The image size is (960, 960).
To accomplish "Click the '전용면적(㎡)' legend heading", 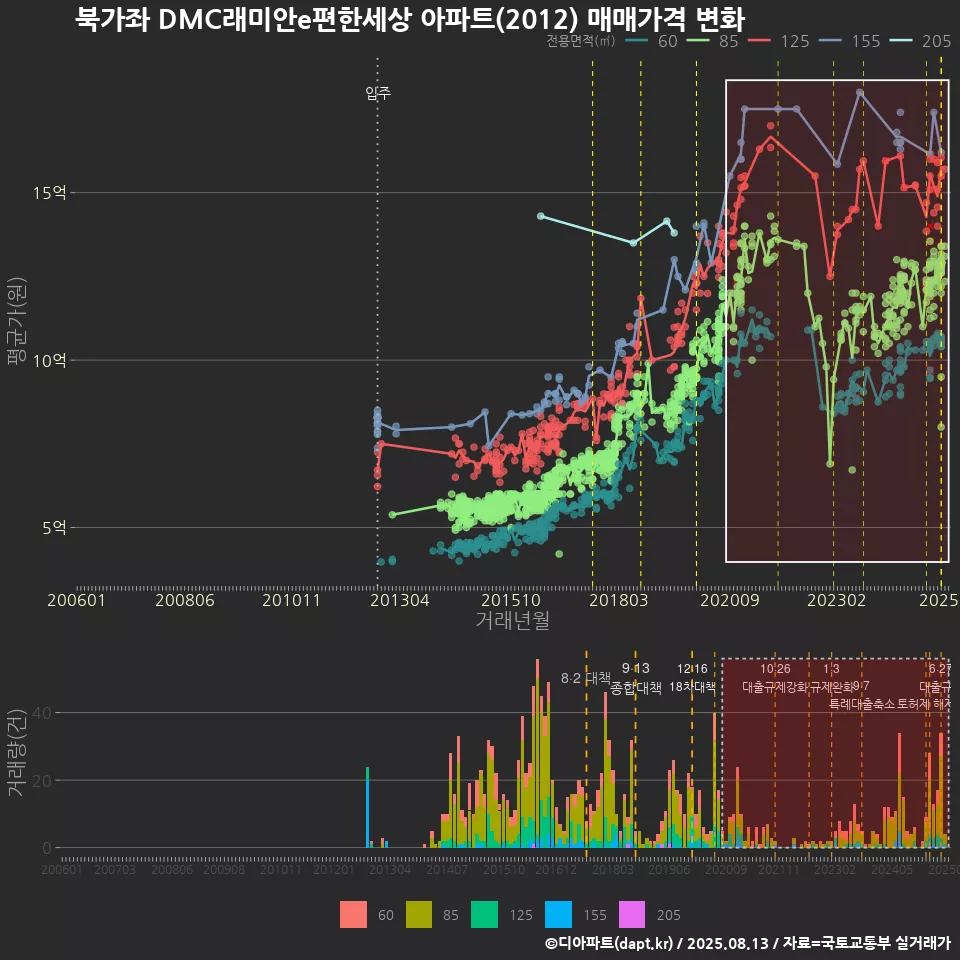I will (x=580, y=41).
